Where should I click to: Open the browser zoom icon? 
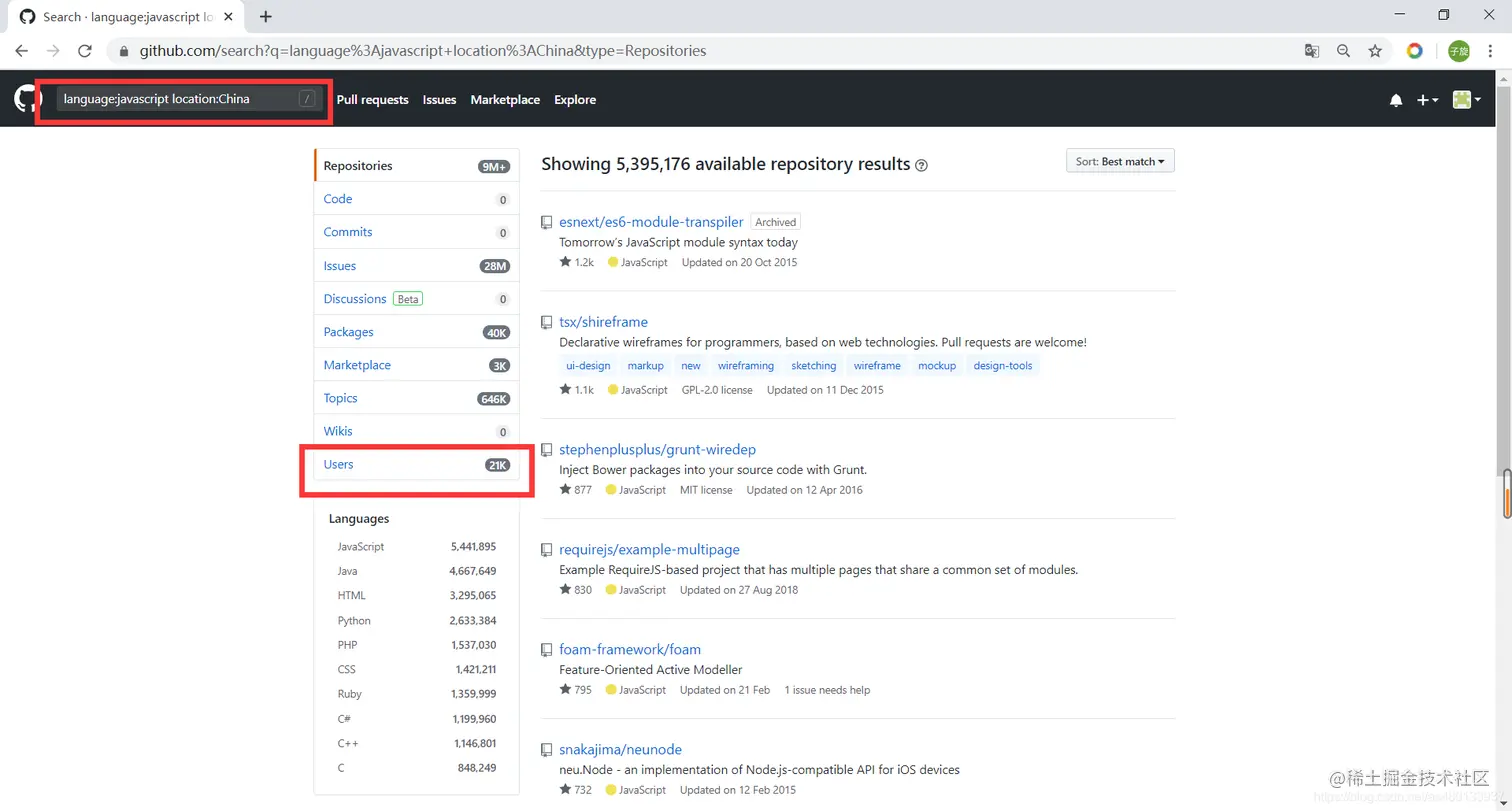pos(1343,50)
